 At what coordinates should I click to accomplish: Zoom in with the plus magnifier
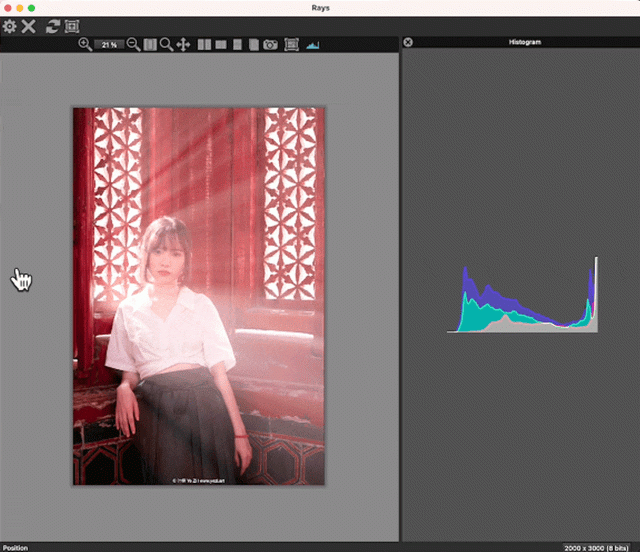(x=85, y=44)
